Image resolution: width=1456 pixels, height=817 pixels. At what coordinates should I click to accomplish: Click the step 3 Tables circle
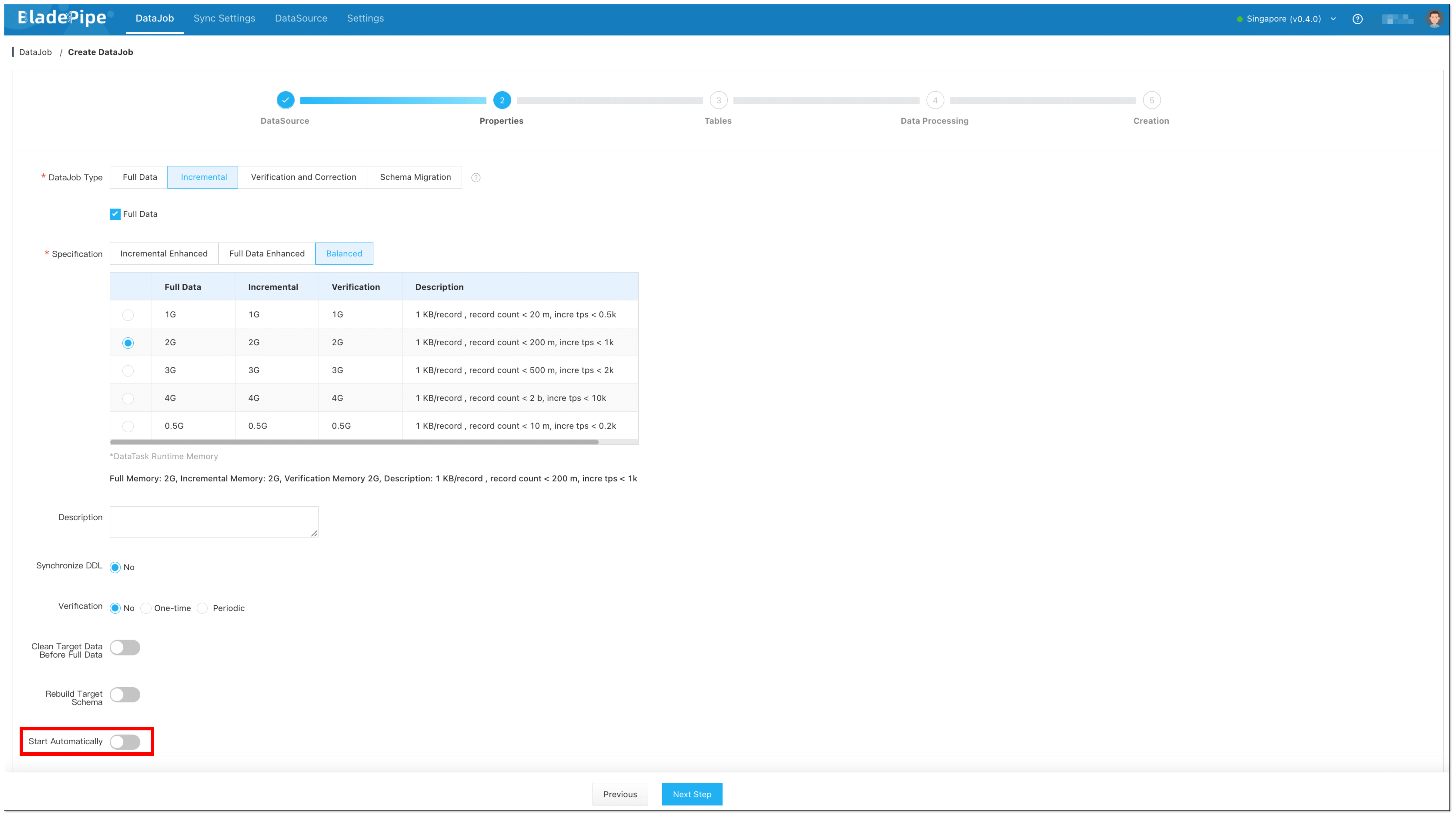[x=718, y=100]
